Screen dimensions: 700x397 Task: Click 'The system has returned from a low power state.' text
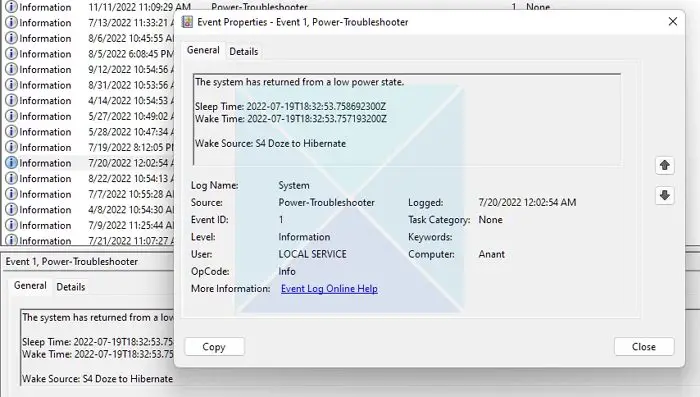click(299, 82)
